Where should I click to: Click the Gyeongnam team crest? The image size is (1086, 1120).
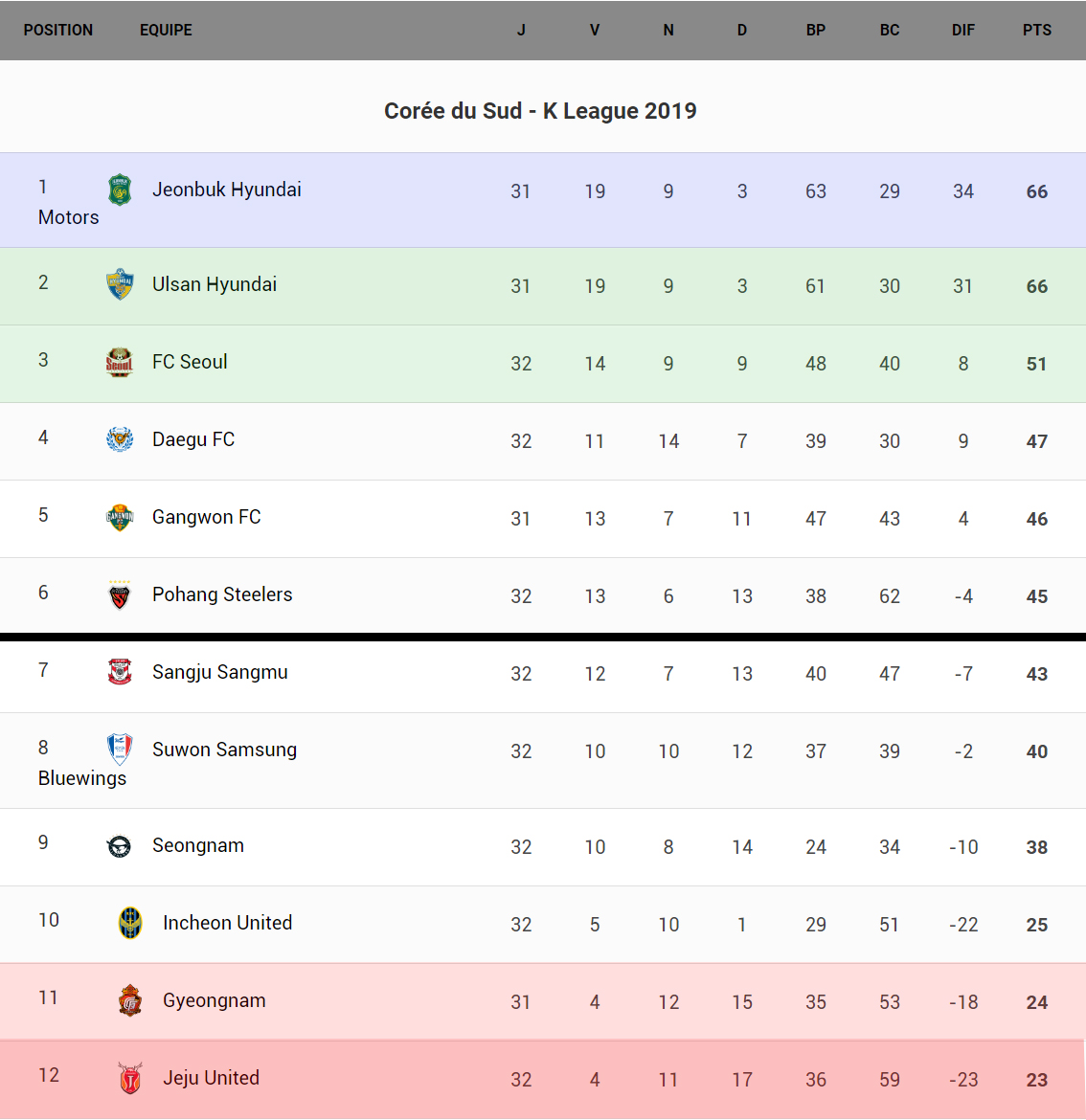point(130,1000)
